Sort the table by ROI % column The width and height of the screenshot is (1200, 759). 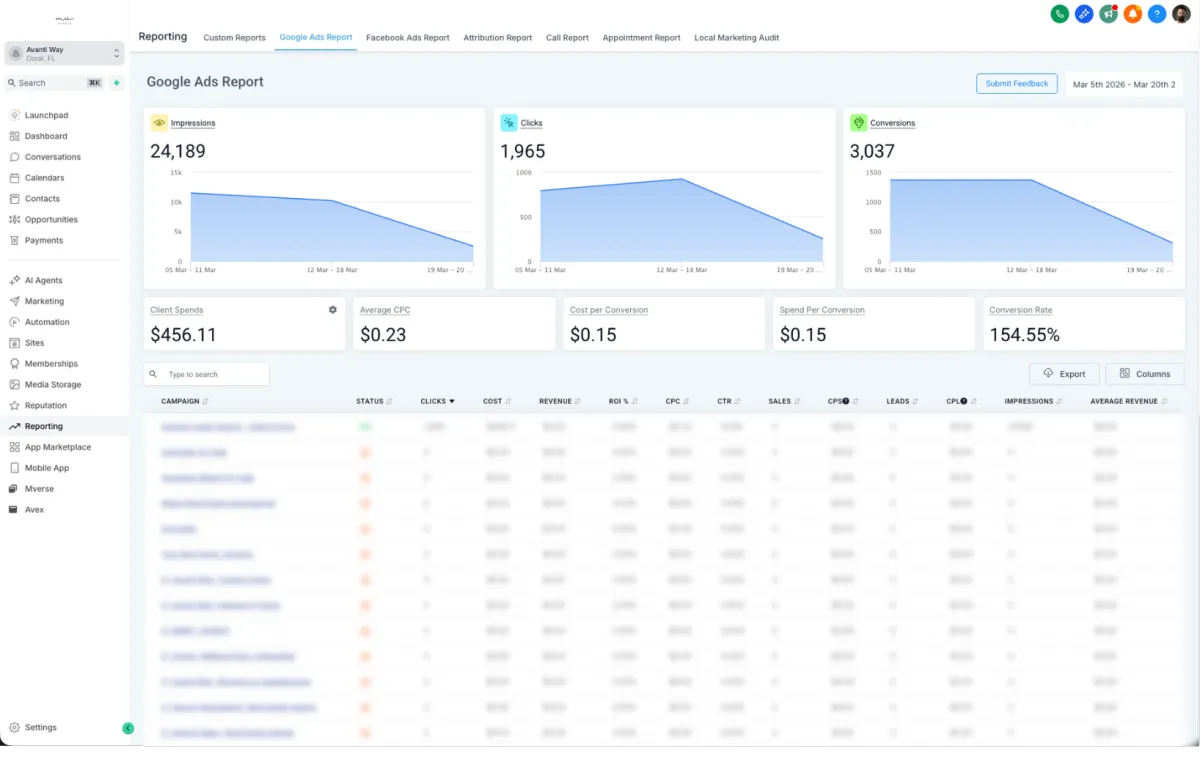[623, 401]
